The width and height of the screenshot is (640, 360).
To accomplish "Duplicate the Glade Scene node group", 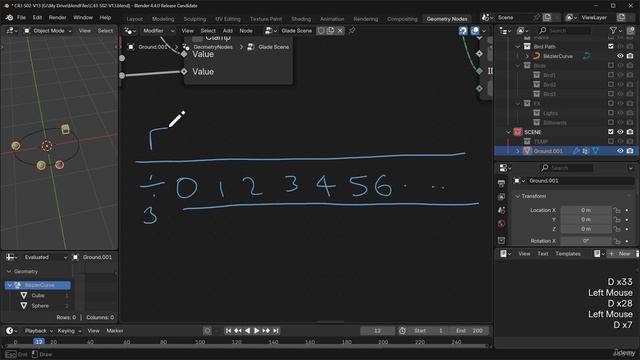I will click(330, 31).
